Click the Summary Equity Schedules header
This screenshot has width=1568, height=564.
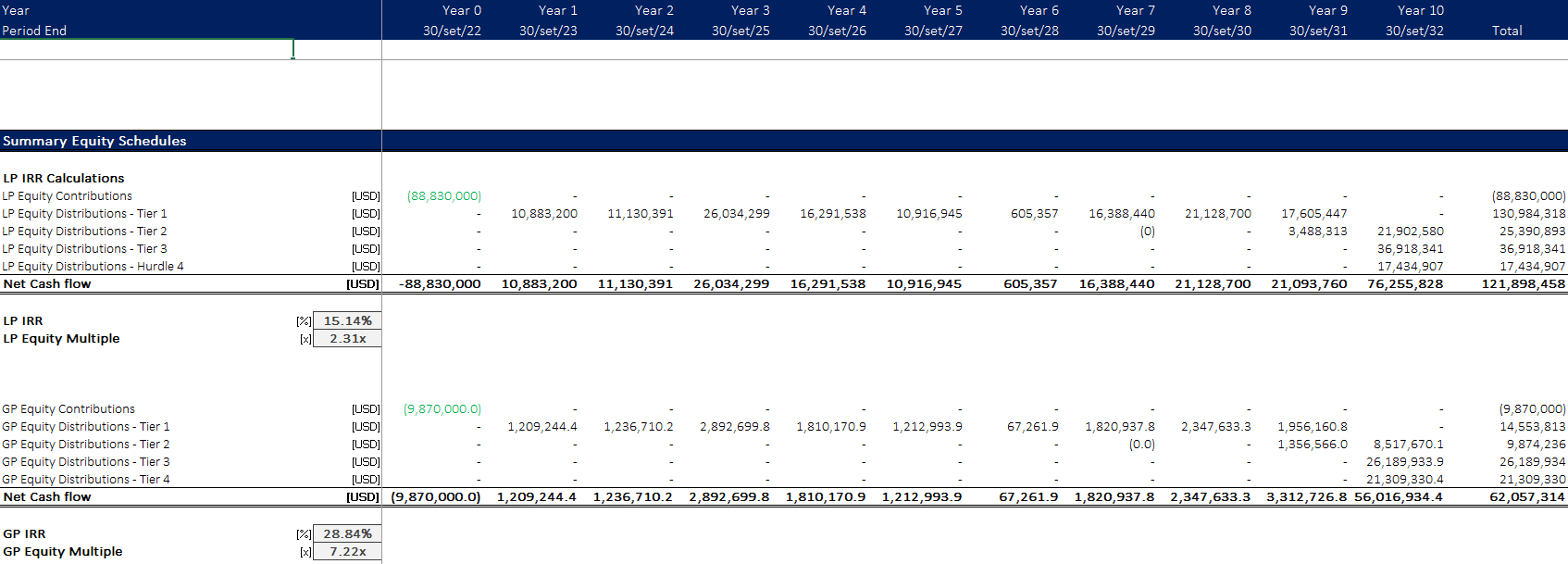(x=94, y=141)
